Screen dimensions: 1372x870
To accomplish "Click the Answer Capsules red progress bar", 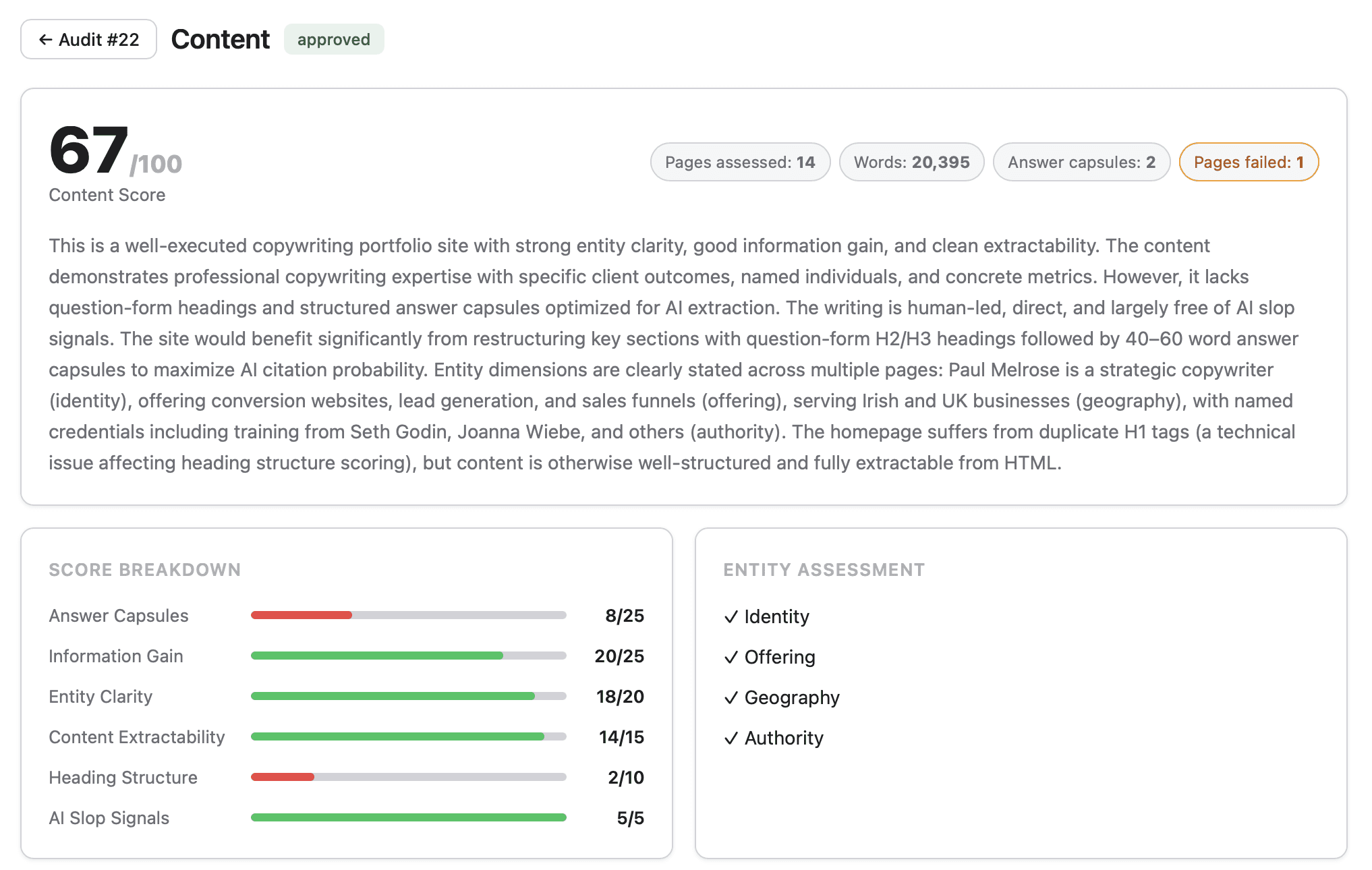I will coord(302,615).
